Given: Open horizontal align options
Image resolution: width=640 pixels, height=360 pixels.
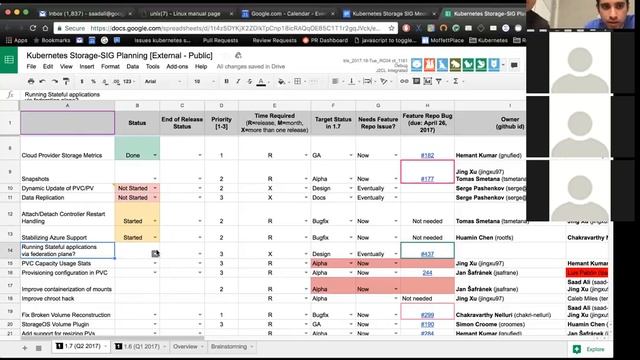Looking at the screenshot, I should (x=336, y=81).
